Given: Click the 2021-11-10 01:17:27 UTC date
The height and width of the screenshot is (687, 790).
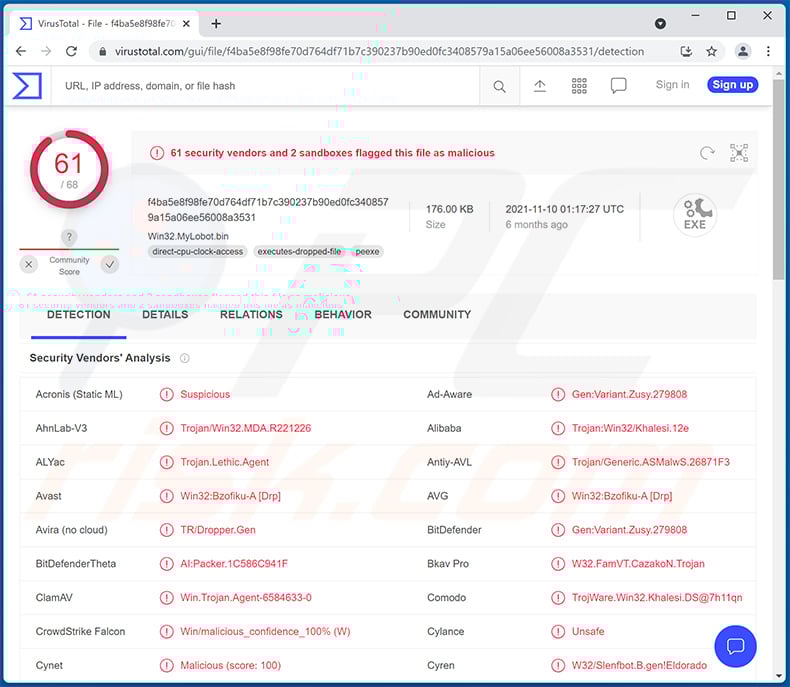Looking at the screenshot, I should [x=564, y=209].
